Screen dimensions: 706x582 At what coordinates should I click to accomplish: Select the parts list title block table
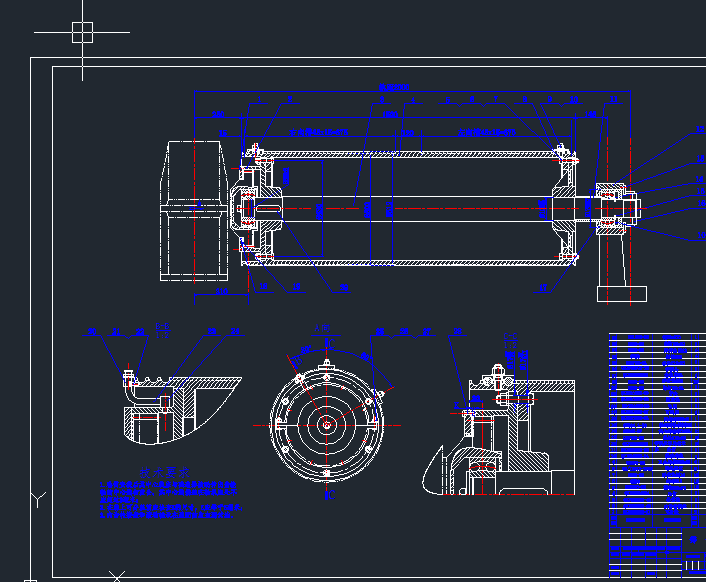657,455
